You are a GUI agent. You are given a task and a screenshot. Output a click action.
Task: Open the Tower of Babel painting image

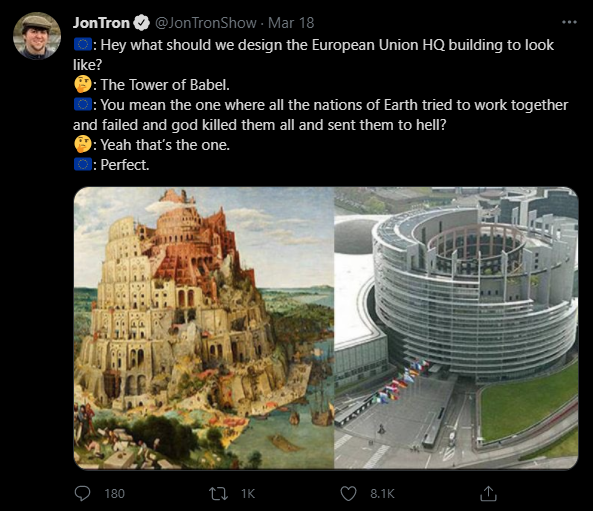point(204,328)
